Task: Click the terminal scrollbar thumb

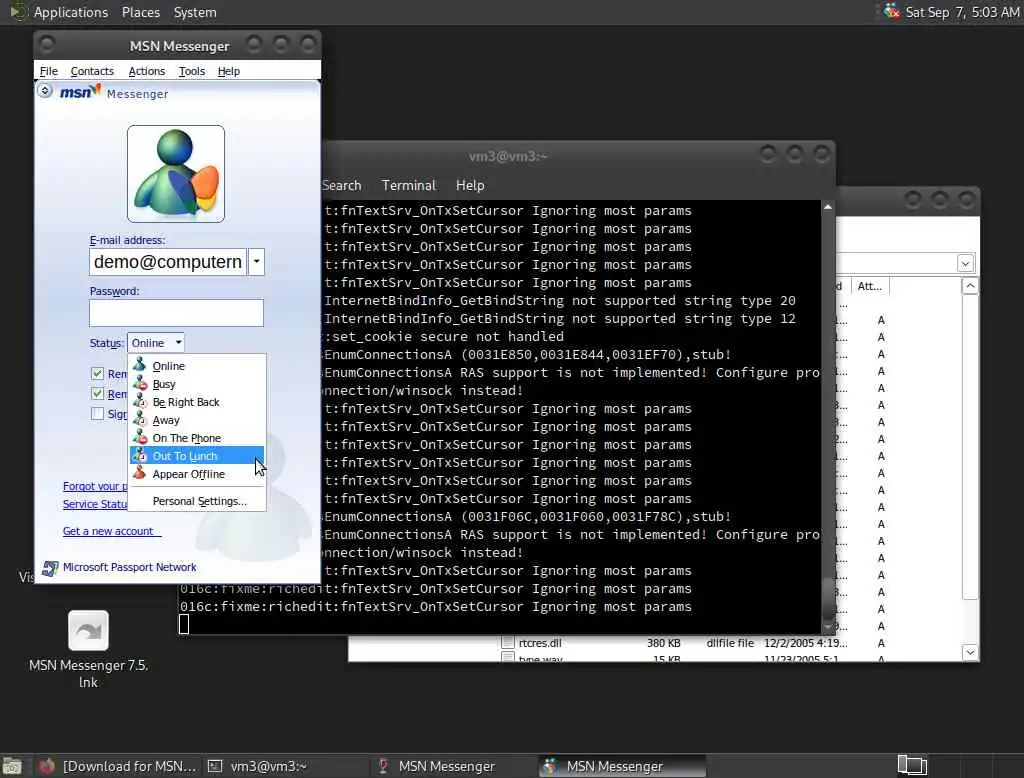Action: tap(828, 597)
